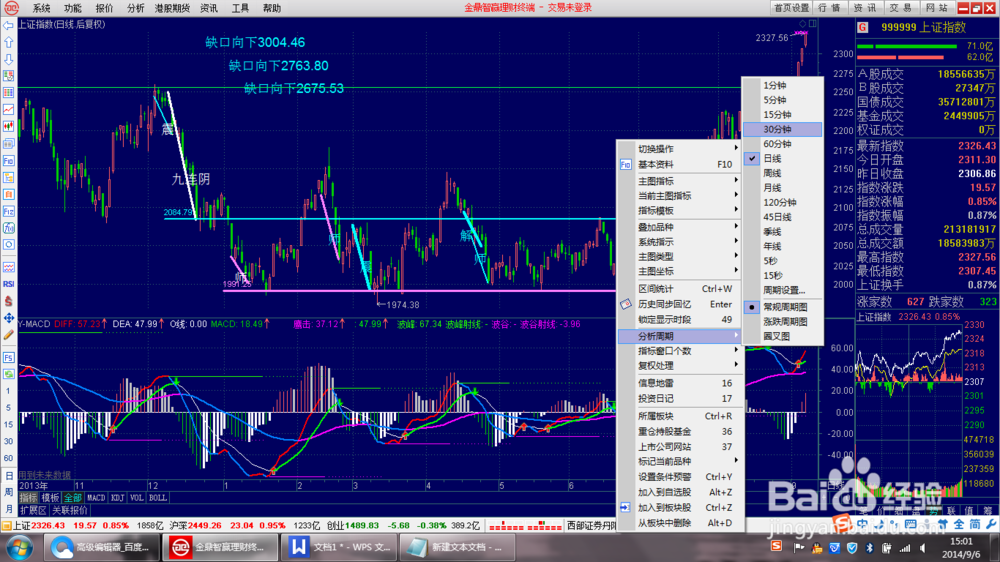Choose 周期设置... from submenu
The image size is (1000, 562).
[783, 290]
